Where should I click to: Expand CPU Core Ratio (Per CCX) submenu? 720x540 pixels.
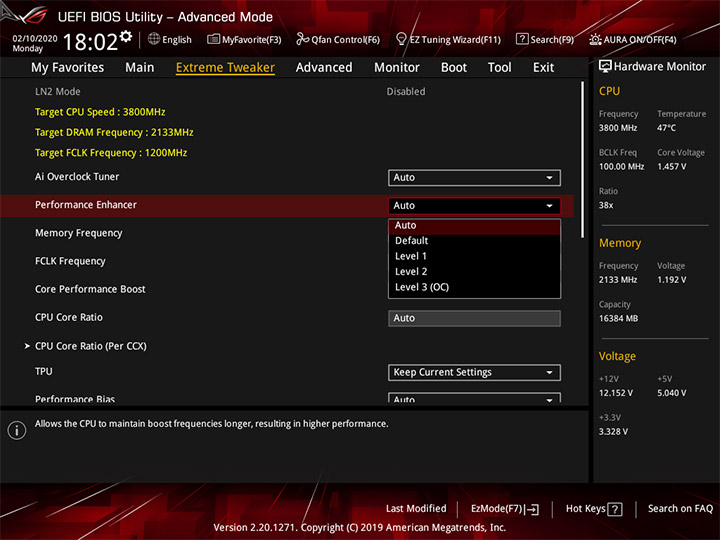click(90, 346)
